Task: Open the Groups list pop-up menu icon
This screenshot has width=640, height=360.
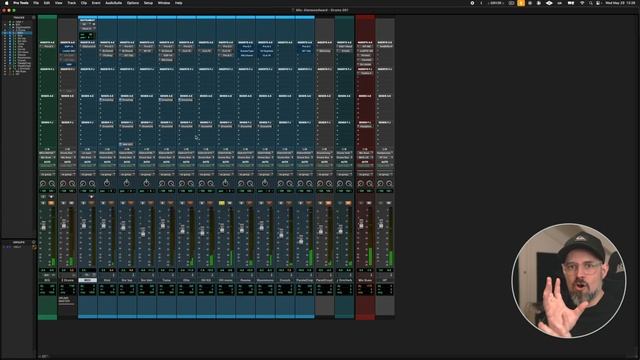Action: [33, 242]
